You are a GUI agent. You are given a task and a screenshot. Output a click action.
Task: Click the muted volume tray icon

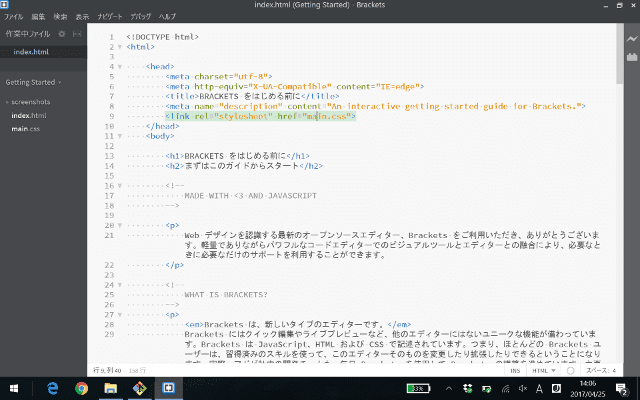(x=523, y=389)
